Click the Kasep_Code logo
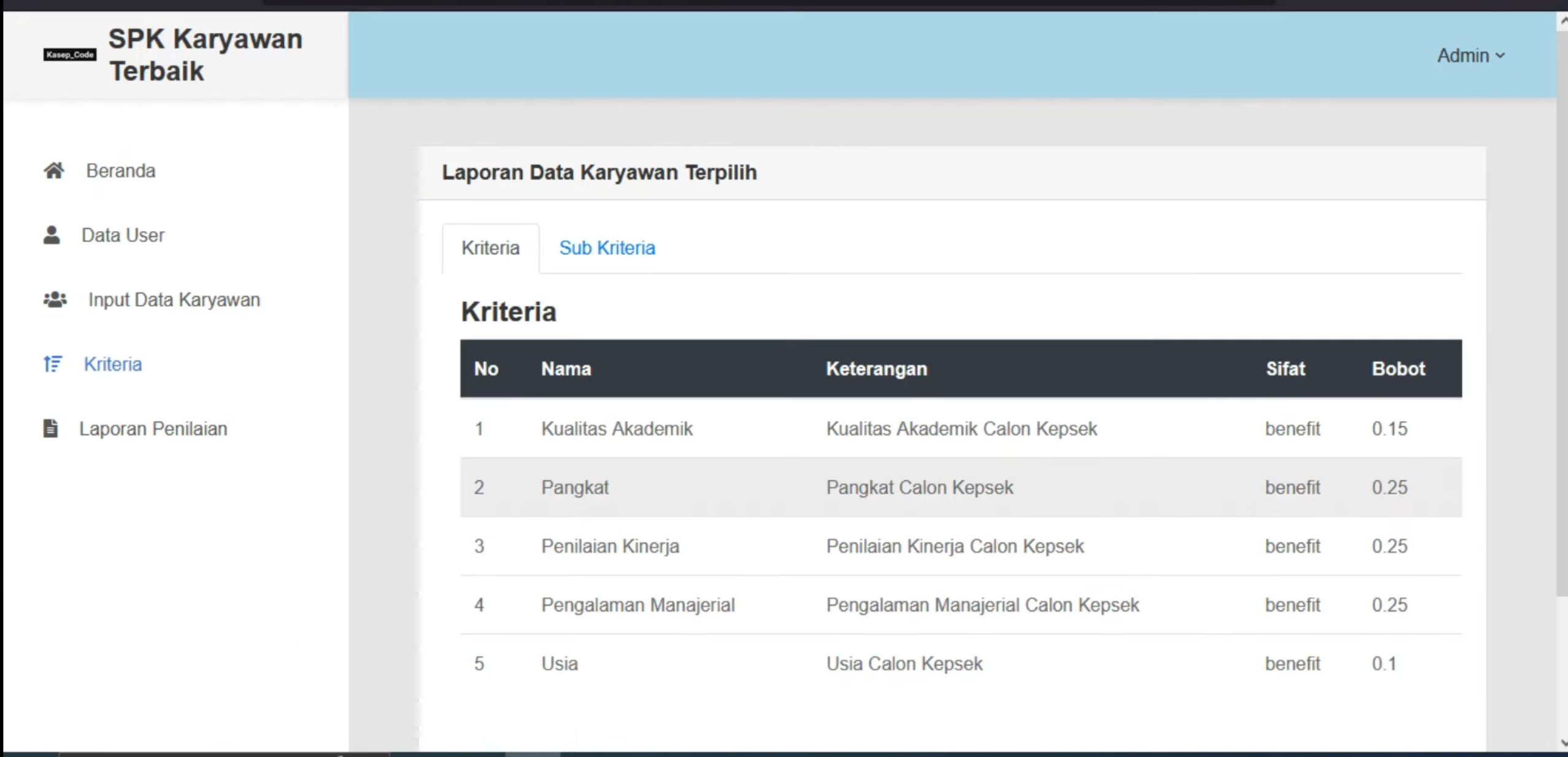 coord(70,55)
